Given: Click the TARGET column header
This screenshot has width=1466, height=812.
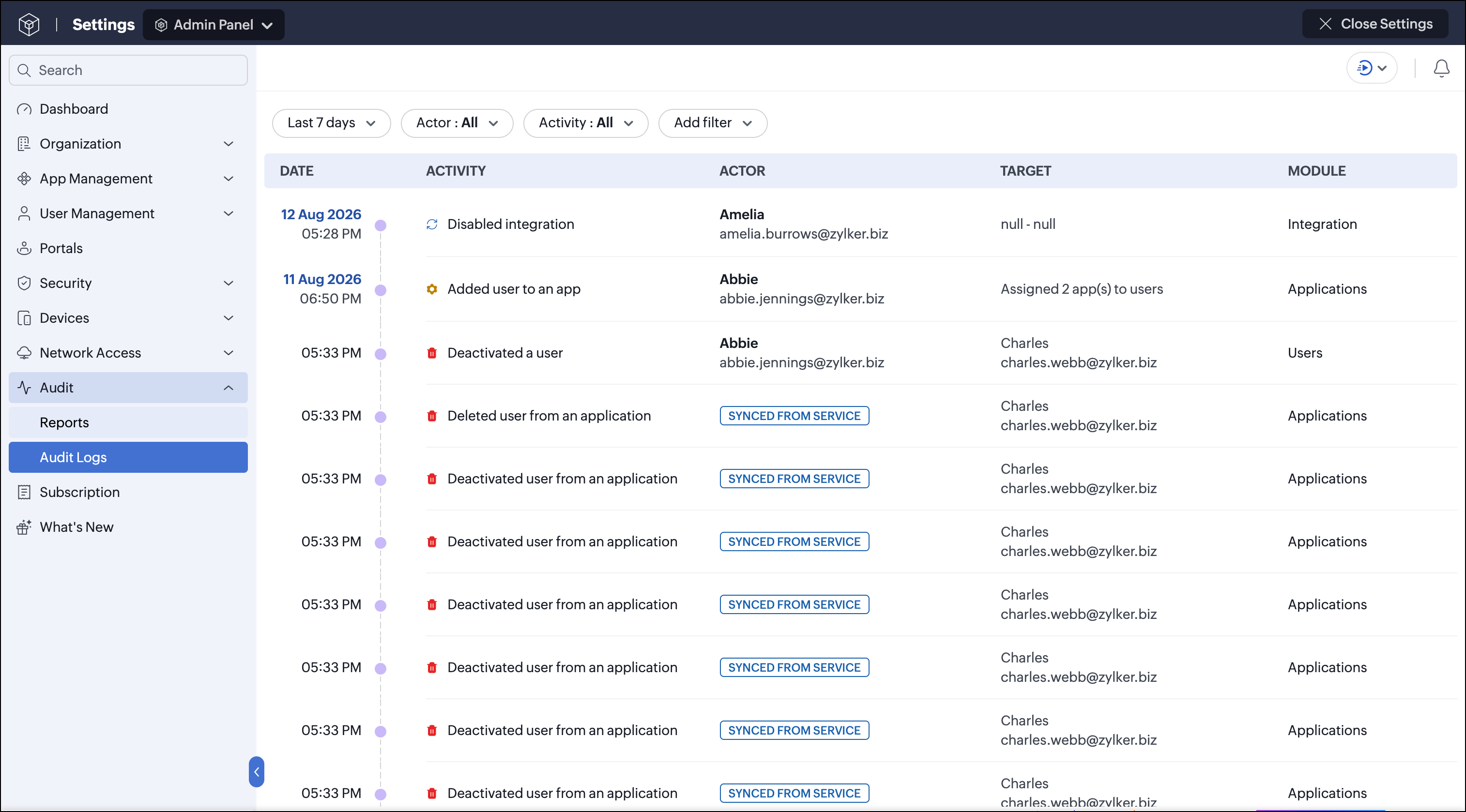Looking at the screenshot, I should (1025, 171).
